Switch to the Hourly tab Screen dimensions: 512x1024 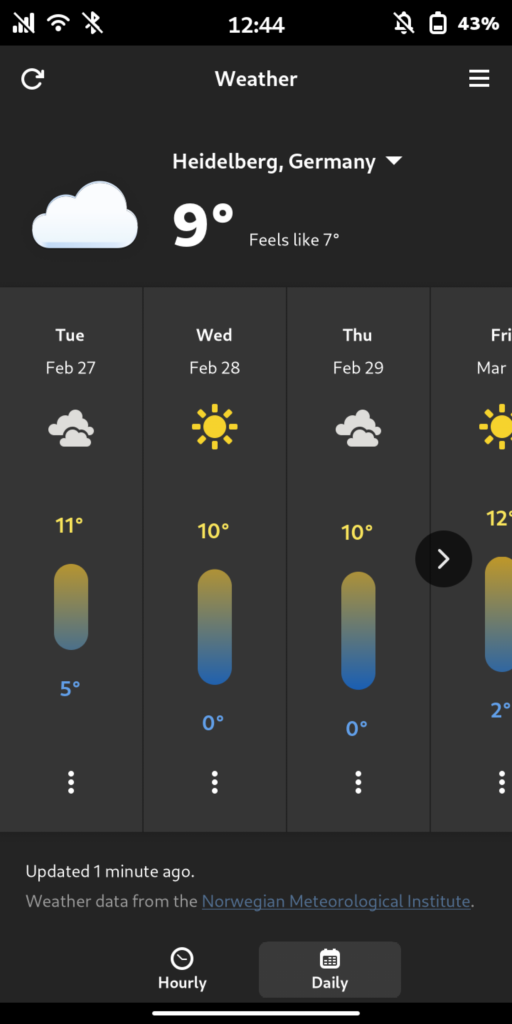tap(182, 970)
